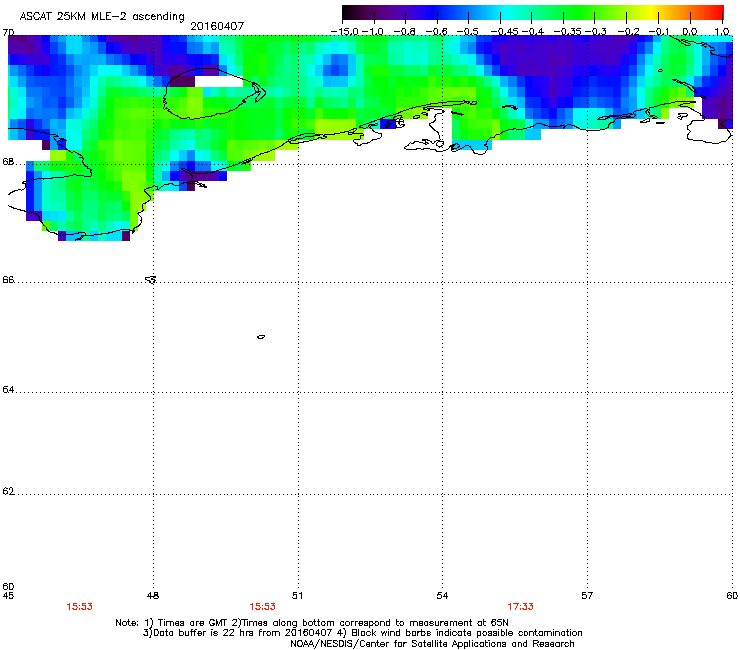Click the red 15:53 time stamp nearest longitude 45
740x650 pixels.
[79, 607]
